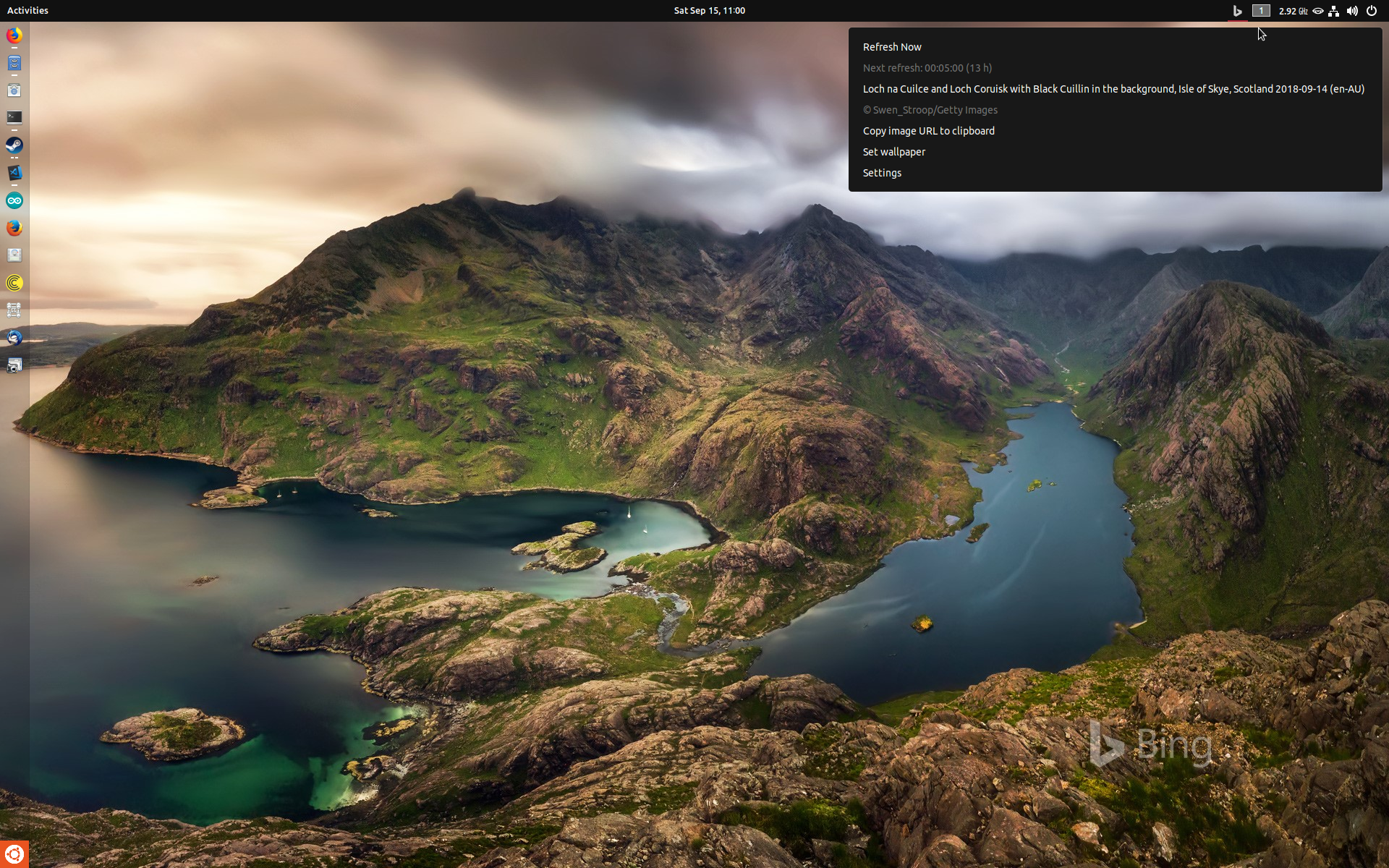Click Refresh Now in the Bing wallpaper menu
The image size is (1389, 868).
pyautogui.click(x=891, y=47)
